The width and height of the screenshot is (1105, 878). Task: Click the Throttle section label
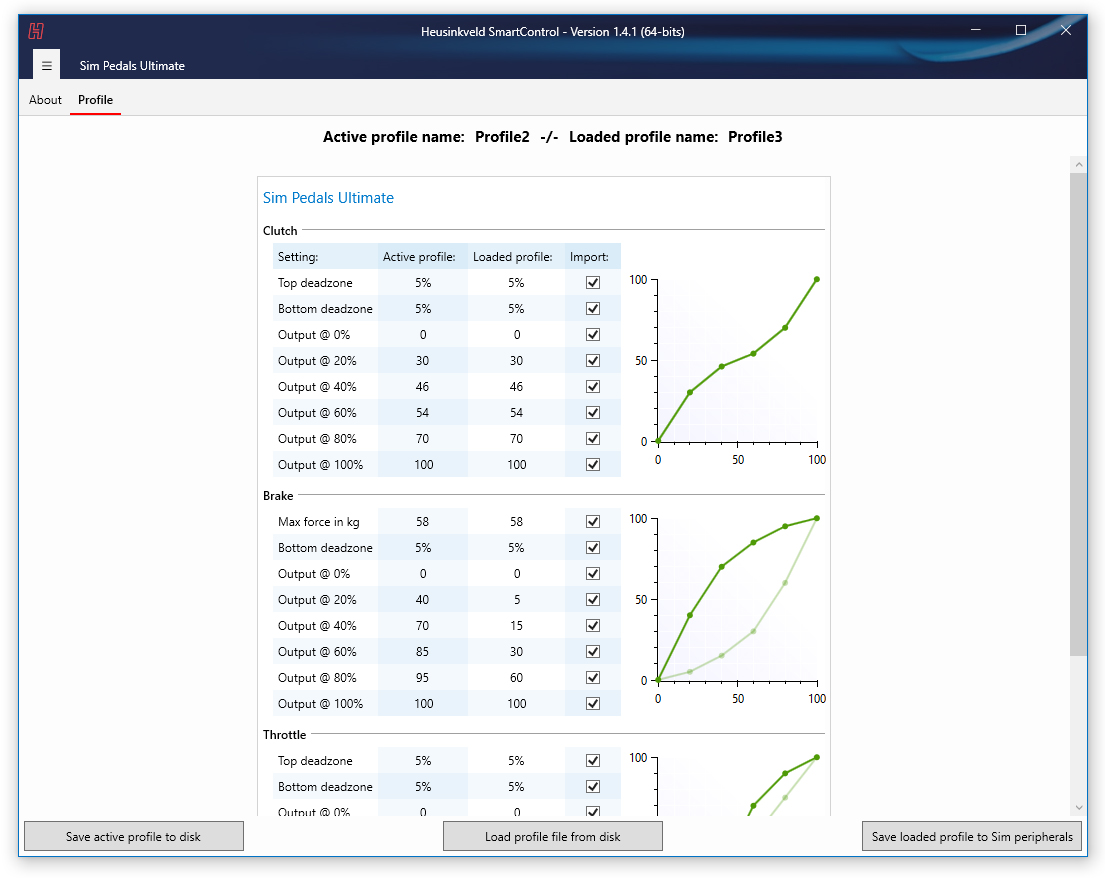click(x=285, y=734)
